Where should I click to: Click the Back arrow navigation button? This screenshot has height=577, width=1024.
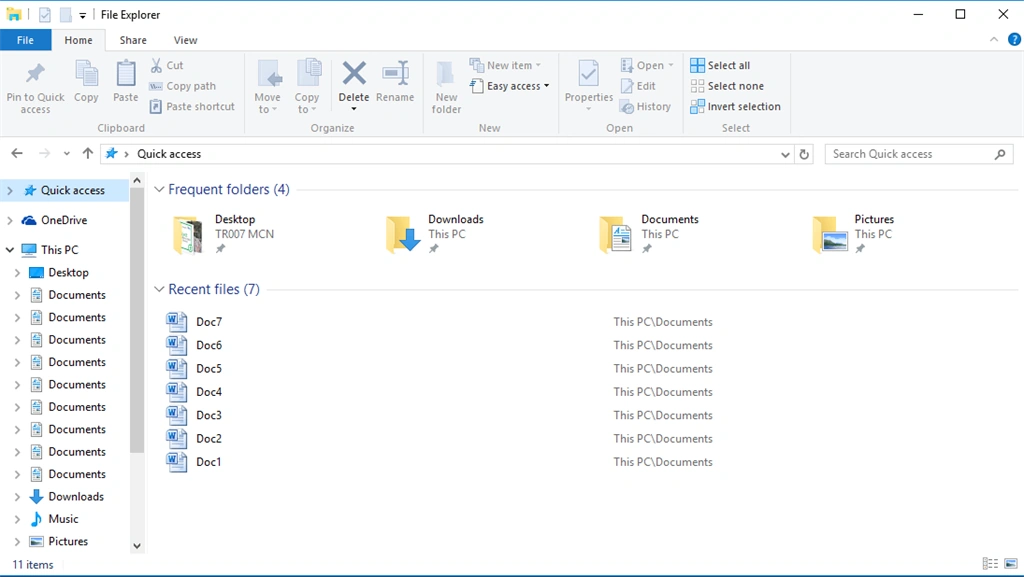pyautogui.click(x=17, y=153)
